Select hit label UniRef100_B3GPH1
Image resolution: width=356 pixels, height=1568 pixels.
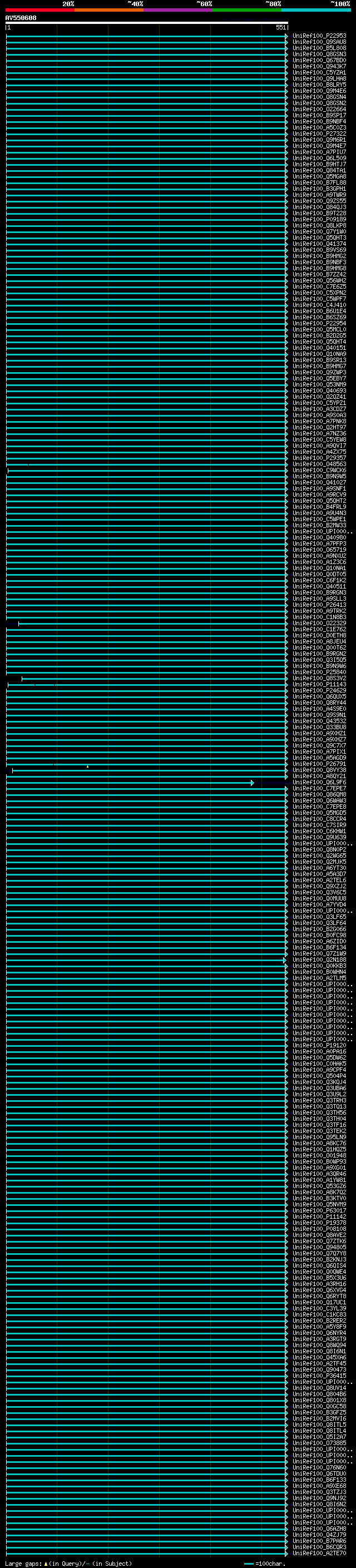(x=319, y=189)
